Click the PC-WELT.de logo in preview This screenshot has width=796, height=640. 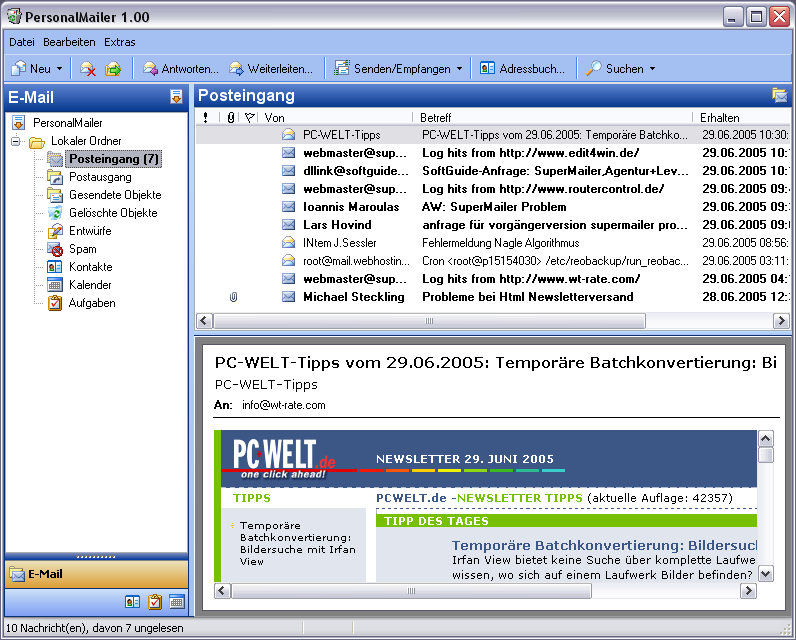click(x=284, y=458)
